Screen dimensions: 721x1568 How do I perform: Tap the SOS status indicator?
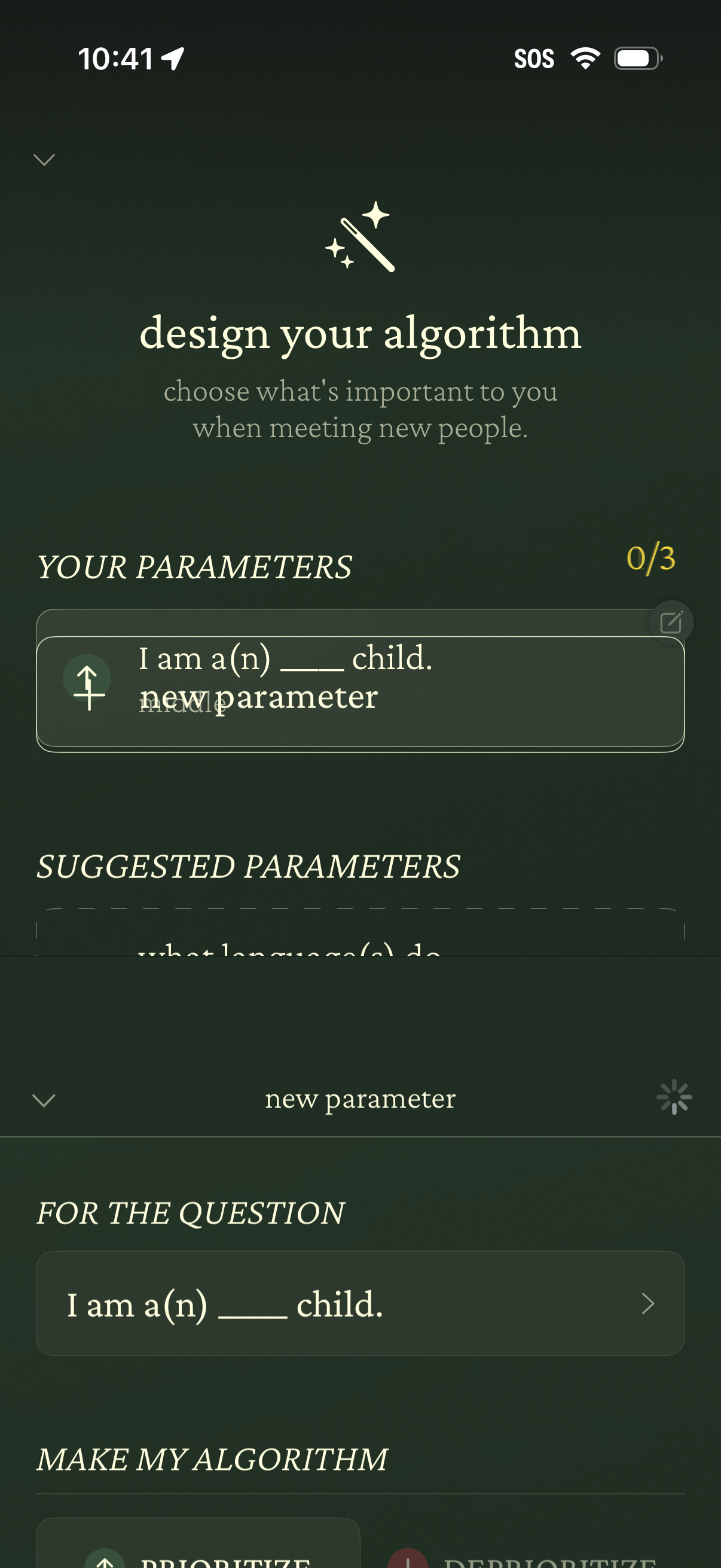[534, 59]
